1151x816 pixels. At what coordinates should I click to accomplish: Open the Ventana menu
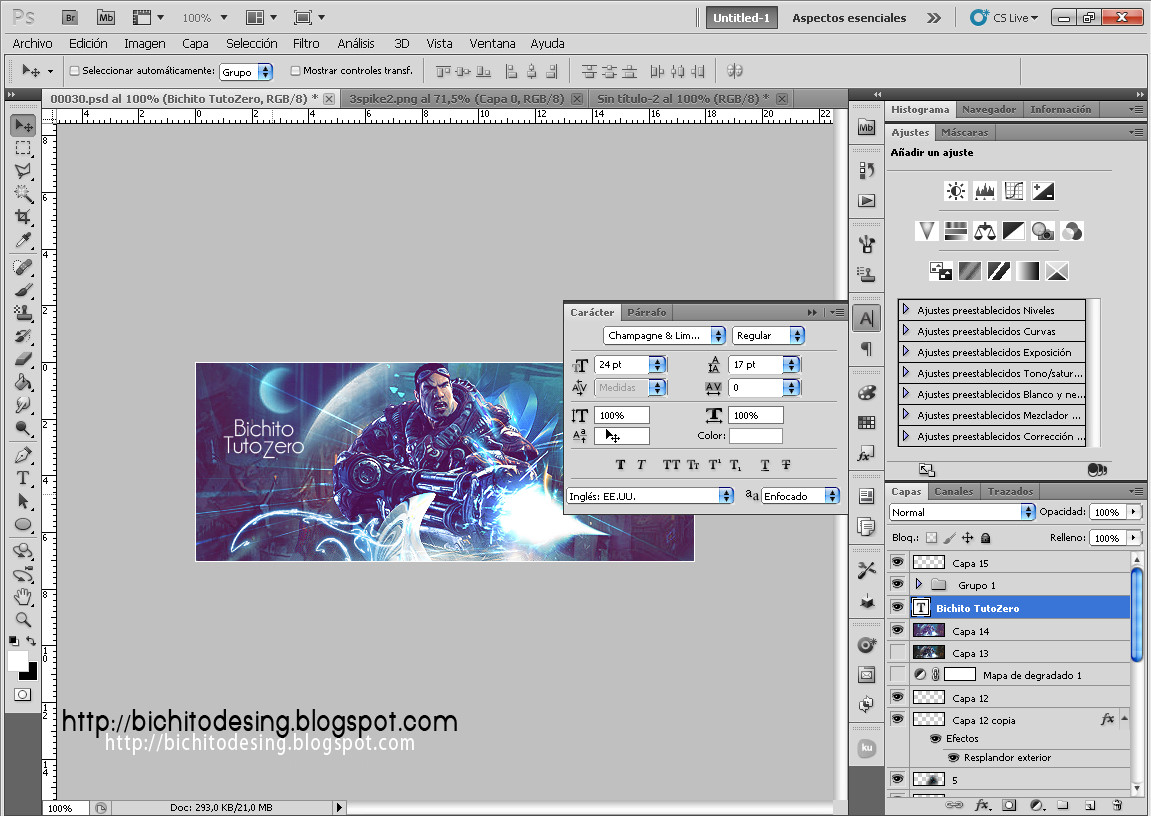[492, 43]
